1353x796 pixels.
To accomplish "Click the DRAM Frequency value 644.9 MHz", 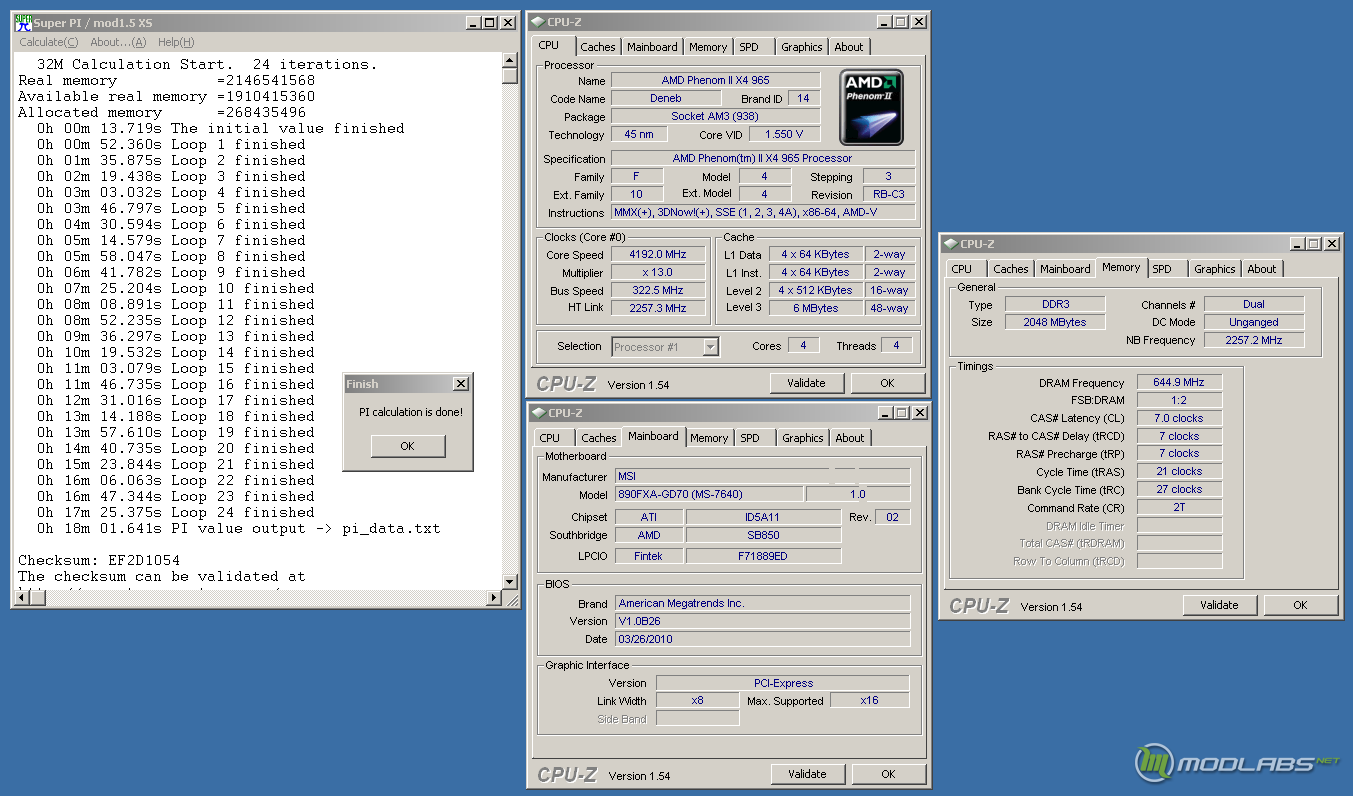I will click(1180, 383).
